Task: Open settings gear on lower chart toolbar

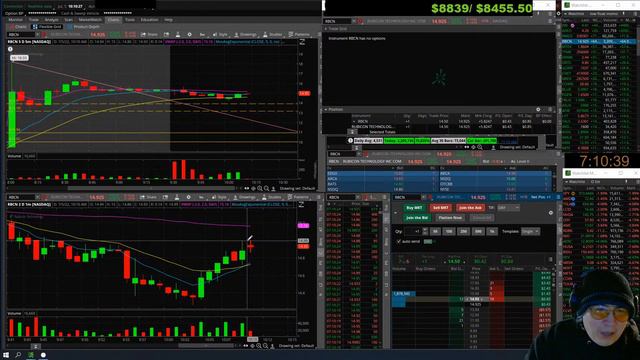Action: (x=188, y=197)
